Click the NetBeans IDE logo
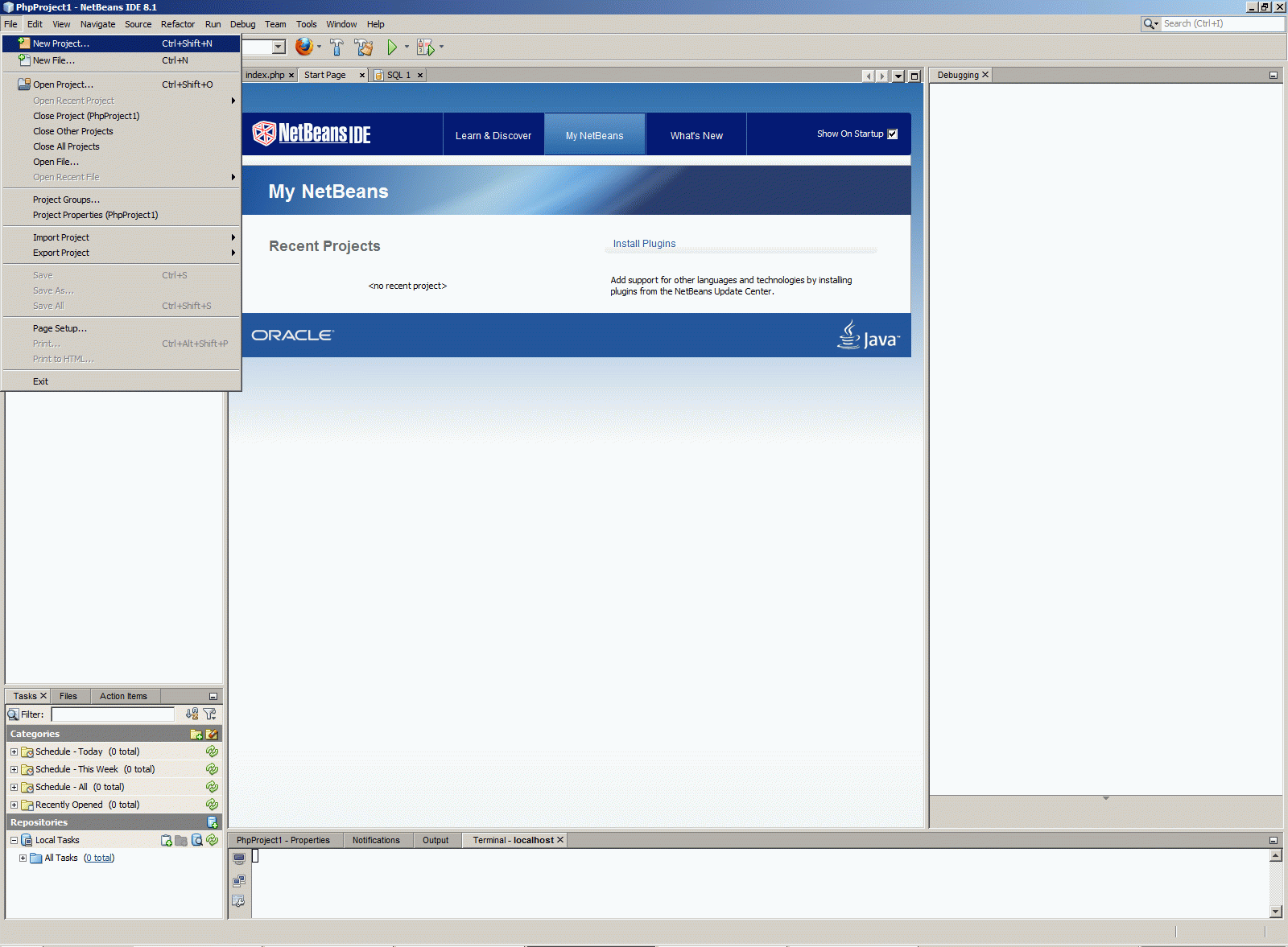This screenshot has width=1288, height=947. click(x=312, y=134)
